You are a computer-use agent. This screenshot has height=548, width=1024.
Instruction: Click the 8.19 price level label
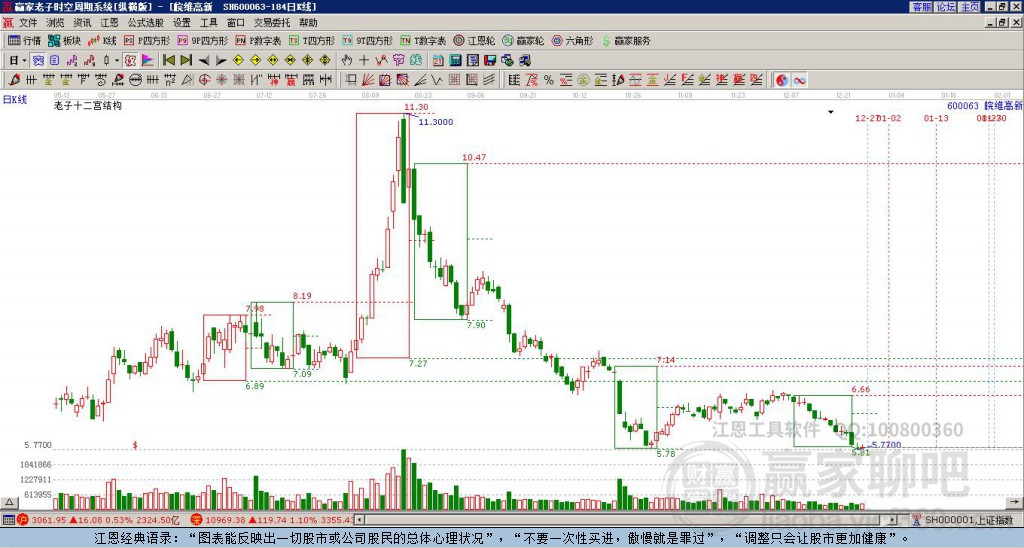pos(302,296)
